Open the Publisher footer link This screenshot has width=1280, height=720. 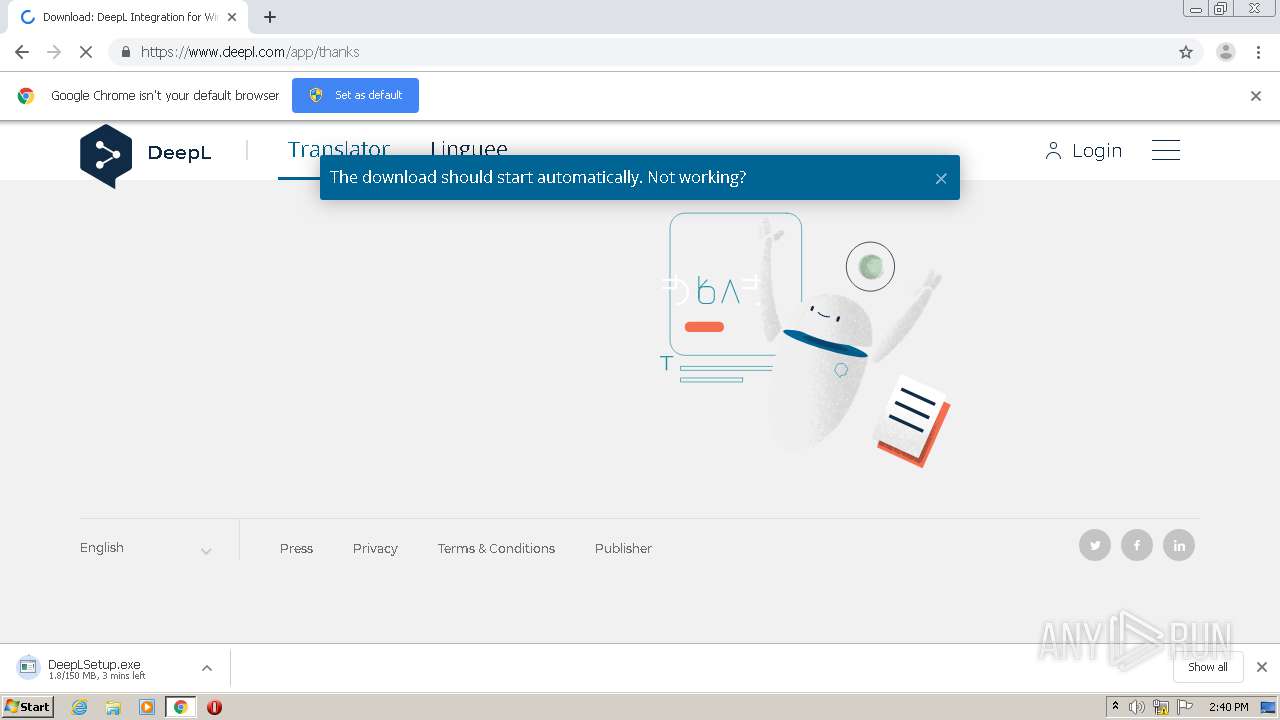tap(623, 548)
